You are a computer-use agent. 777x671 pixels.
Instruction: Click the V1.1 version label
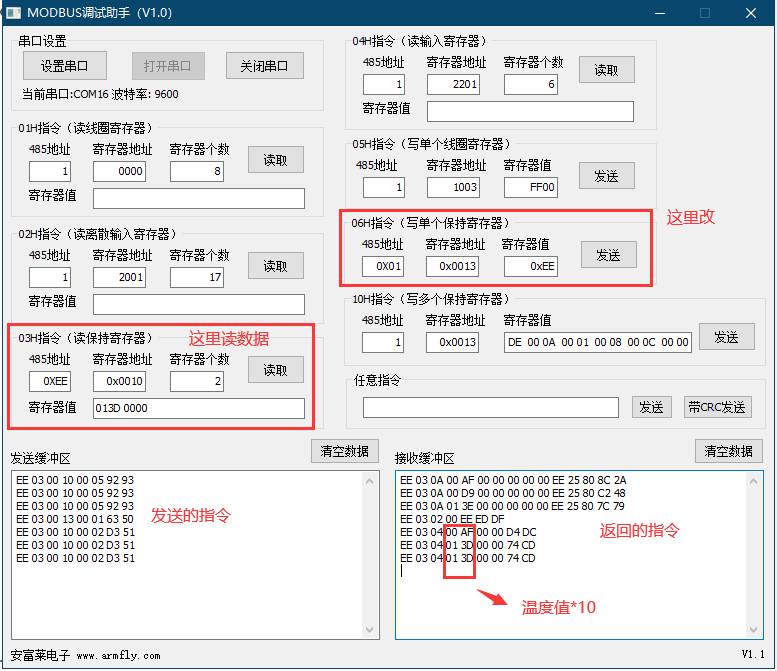[753, 654]
